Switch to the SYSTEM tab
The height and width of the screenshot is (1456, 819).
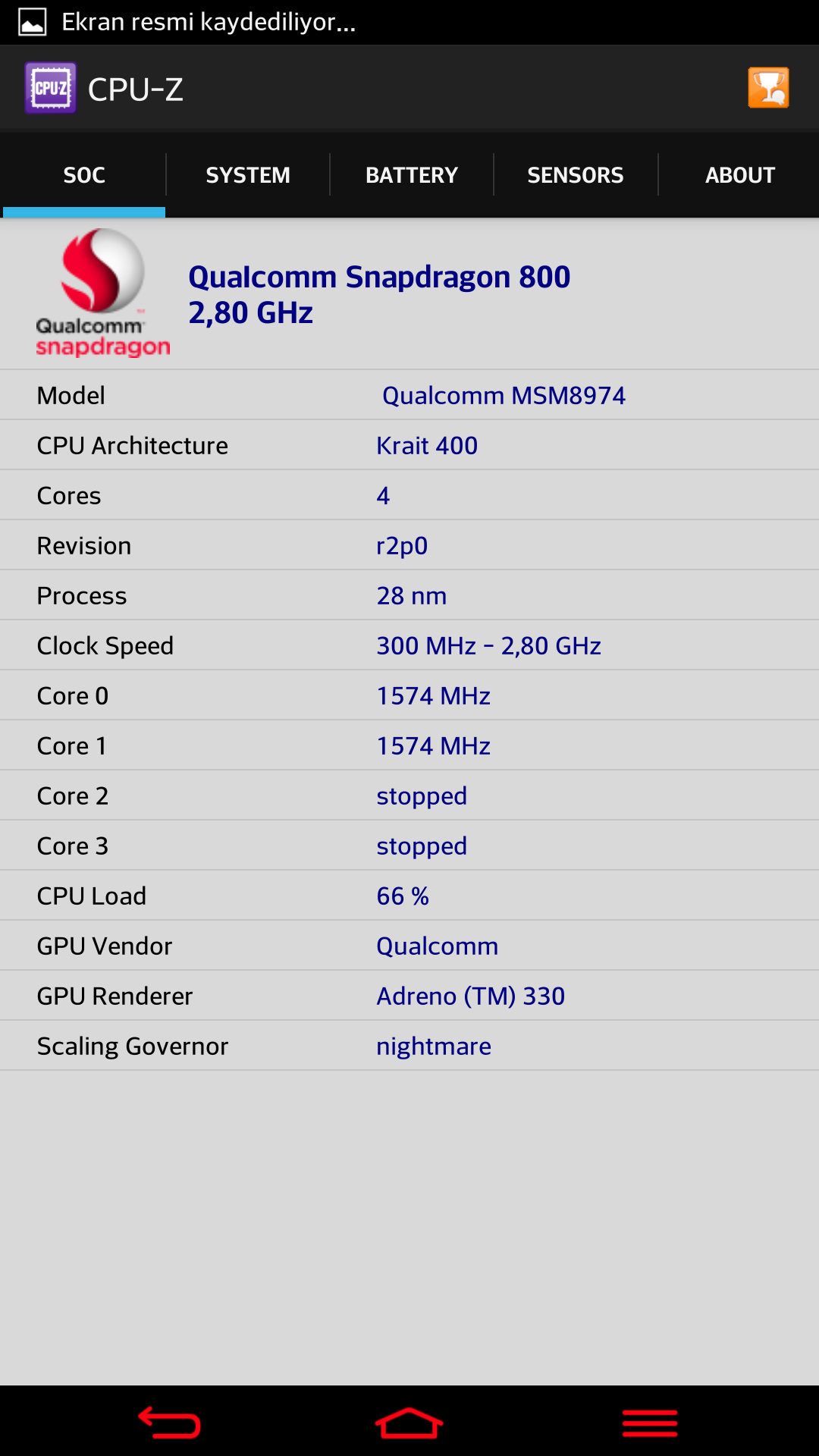[248, 175]
